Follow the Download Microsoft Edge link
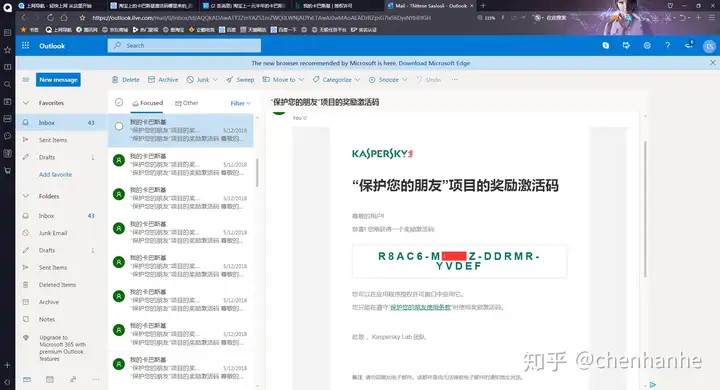This screenshot has width=720, height=390. tap(434, 63)
